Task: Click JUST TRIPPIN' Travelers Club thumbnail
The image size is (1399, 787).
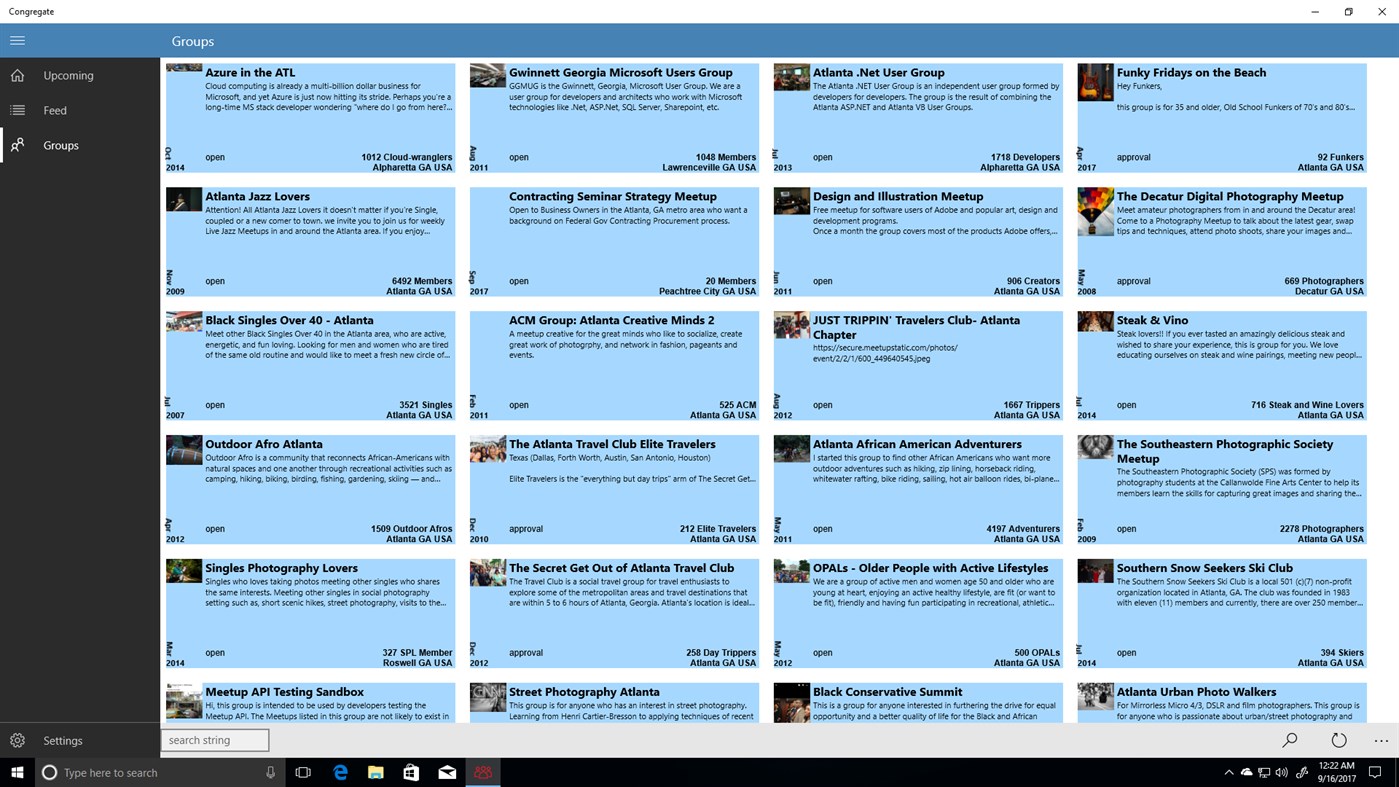Action: 791,325
